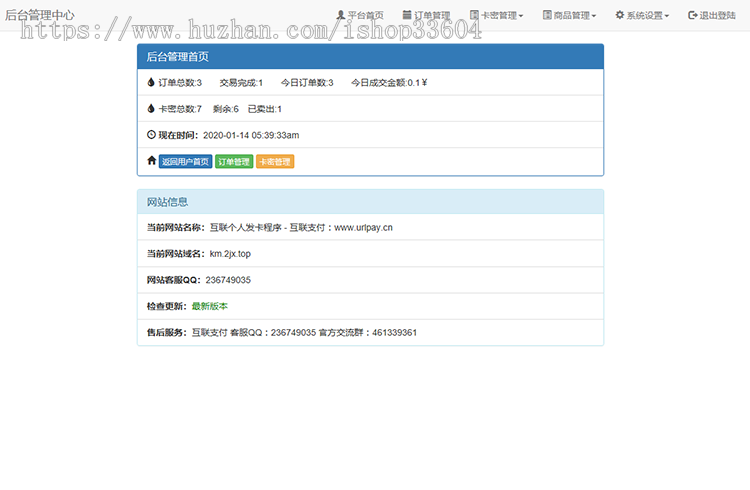This screenshot has width=750, height=490.
Task: Click the droplet icon beside 订单总数
Action: click(x=151, y=83)
